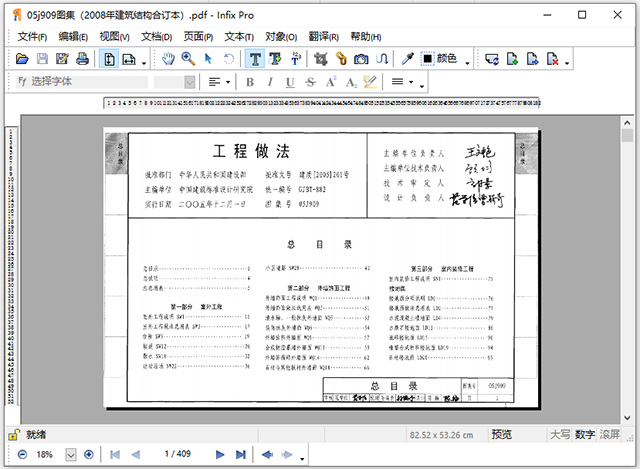Click the Save As edit icon
The width and height of the screenshot is (640, 469).
pyautogui.click(x=62, y=59)
